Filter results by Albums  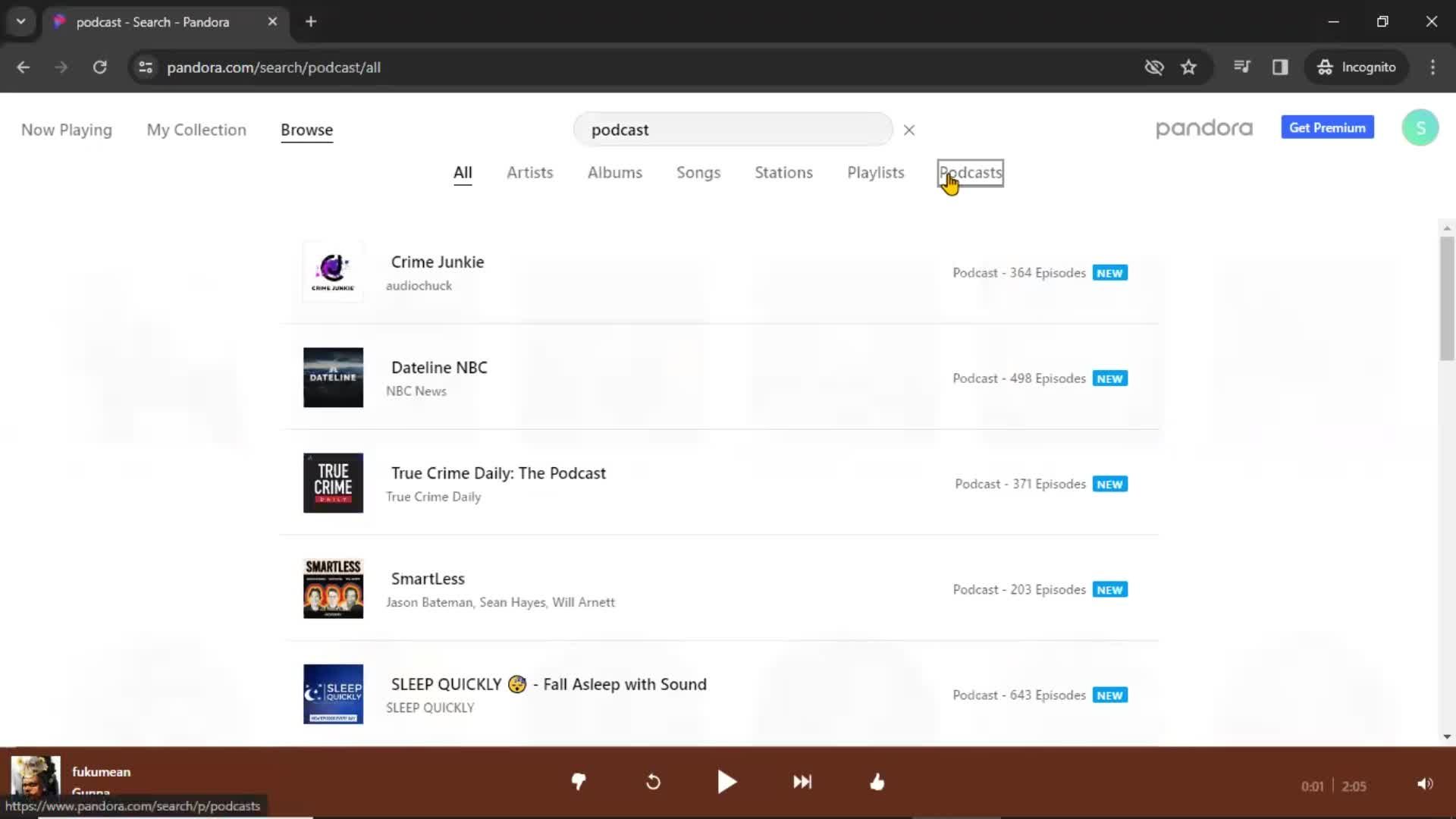pos(615,173)
